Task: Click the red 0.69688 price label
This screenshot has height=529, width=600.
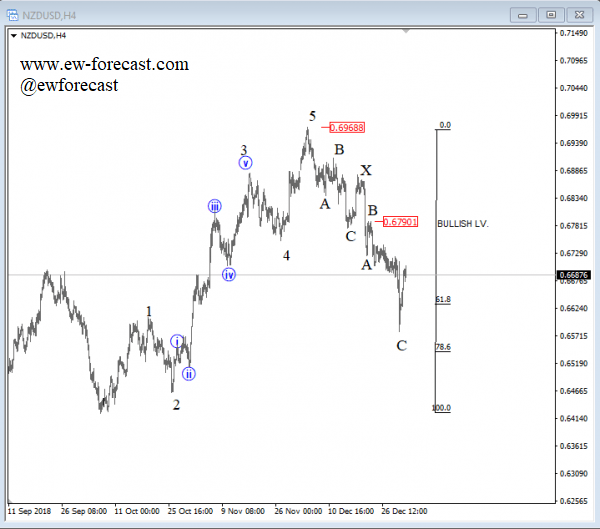Action: click(x=347, y=127)
